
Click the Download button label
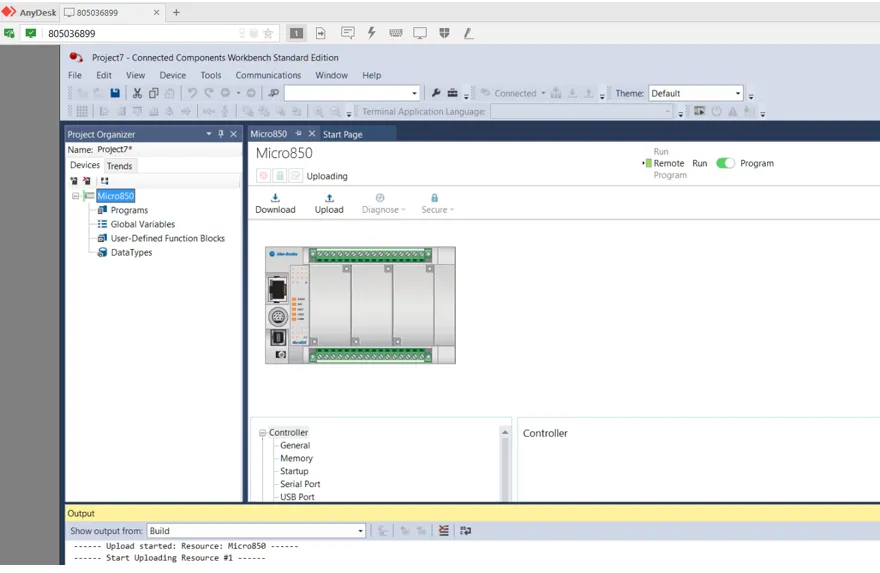pyautogui.click(x=275, y=209)
